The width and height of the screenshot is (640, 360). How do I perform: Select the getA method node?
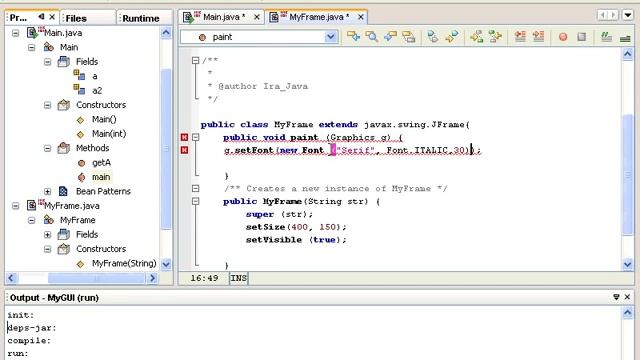(101, 163)
